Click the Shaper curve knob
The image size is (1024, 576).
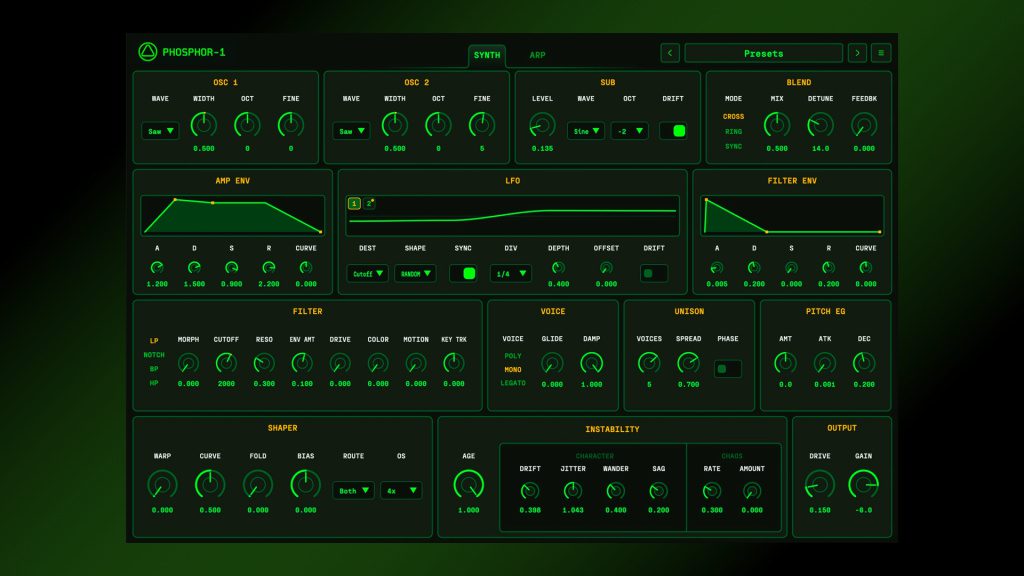pos(210,485)
